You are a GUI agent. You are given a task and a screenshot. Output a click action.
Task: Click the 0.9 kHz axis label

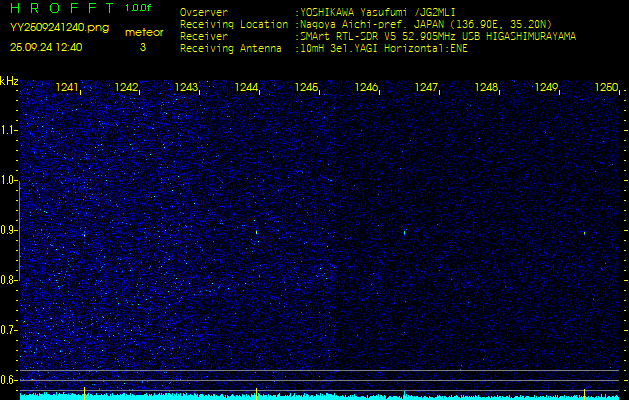[8, 230]
